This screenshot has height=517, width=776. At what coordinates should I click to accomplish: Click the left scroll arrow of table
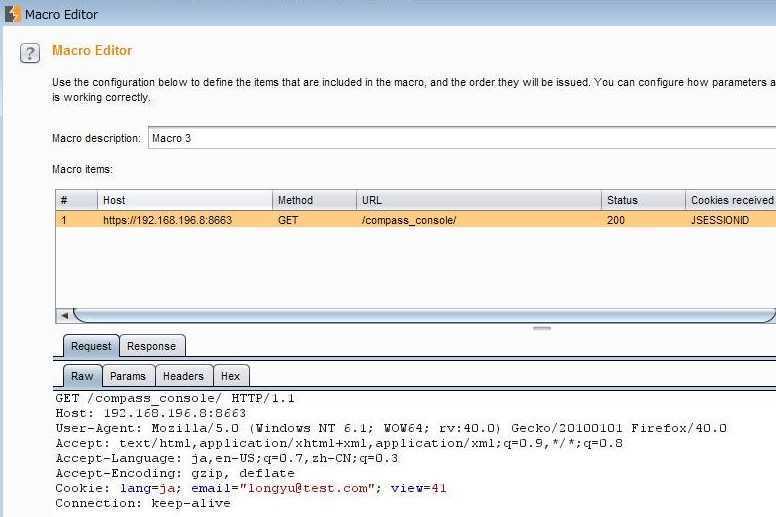[x=64, y=315]
